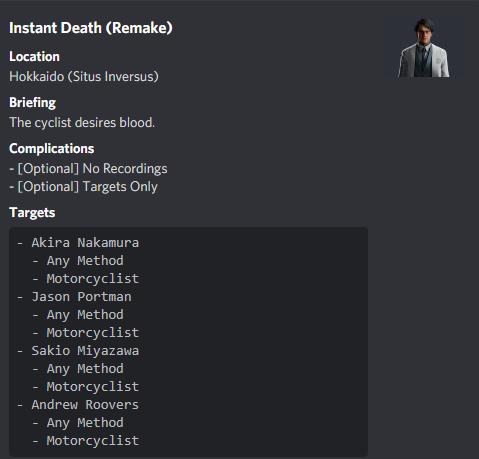Click the cyclist desires blood text
The height and width of the screenshot is (459, 479).
coord(82,122)
